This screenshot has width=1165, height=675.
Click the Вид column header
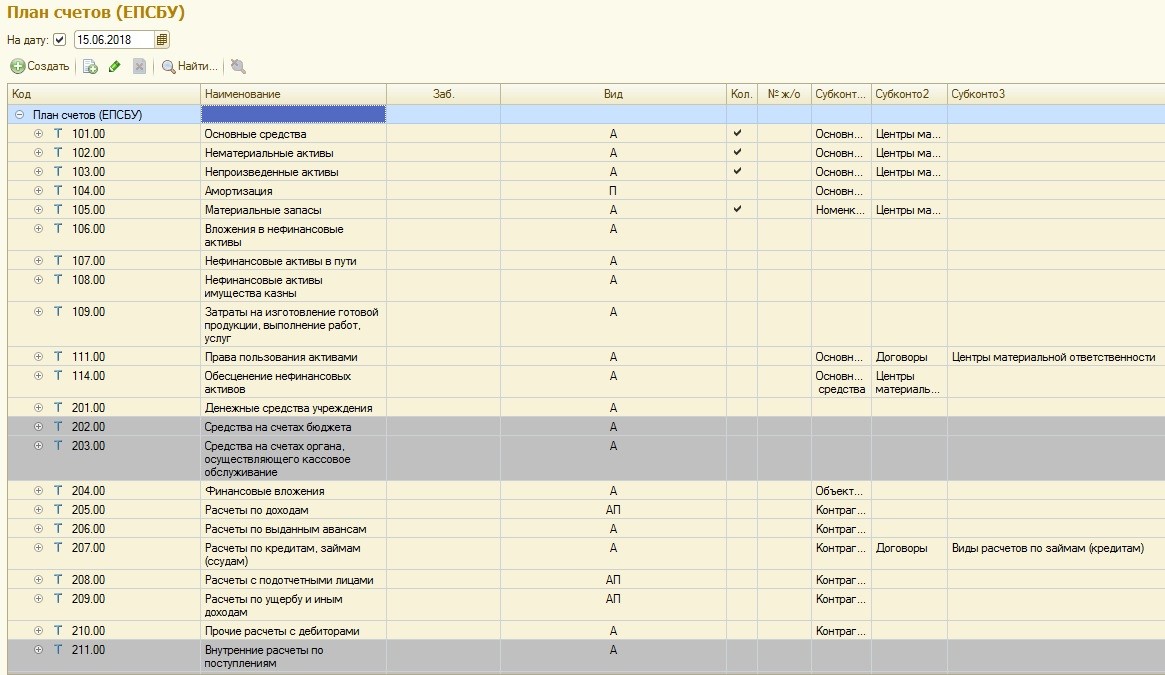tap(613, 94)
